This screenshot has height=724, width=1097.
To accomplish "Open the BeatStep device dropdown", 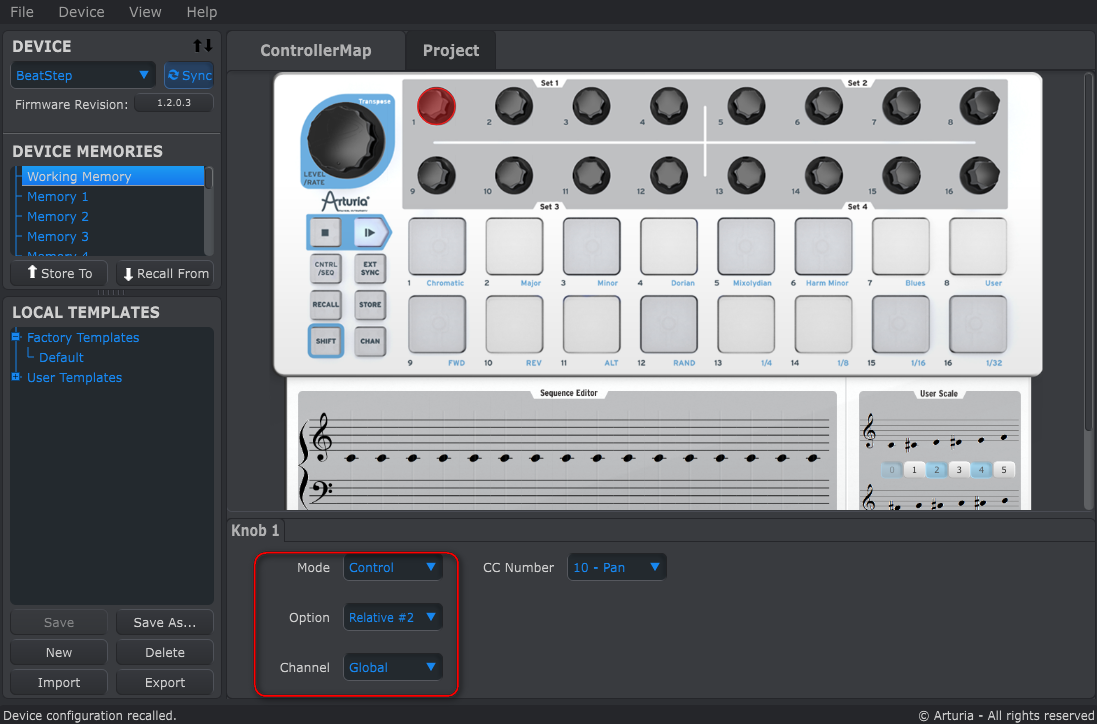I will (83, 76).
